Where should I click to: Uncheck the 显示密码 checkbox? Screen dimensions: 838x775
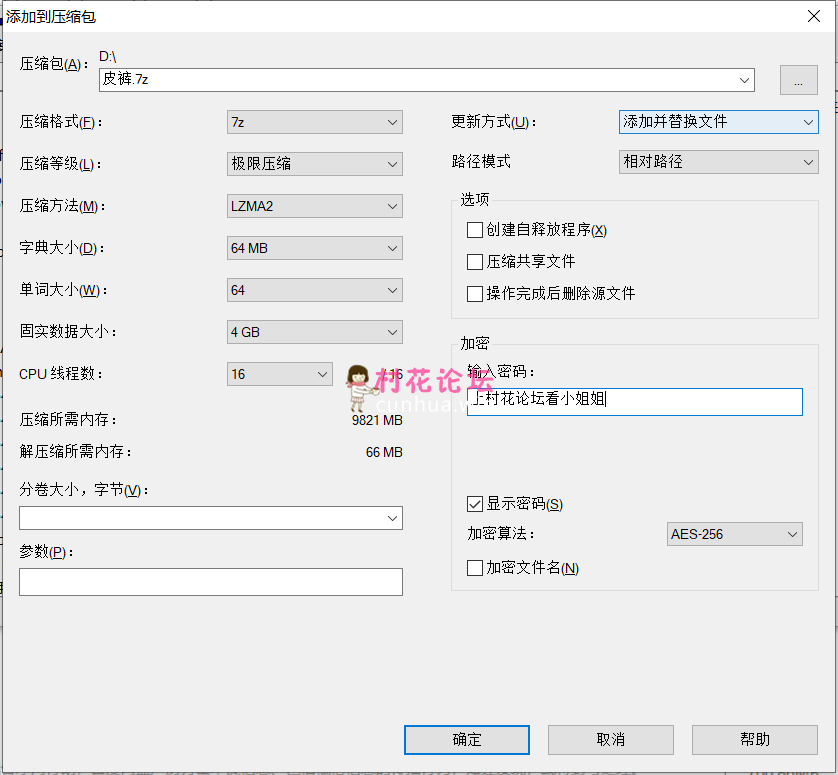click(475, 504)
